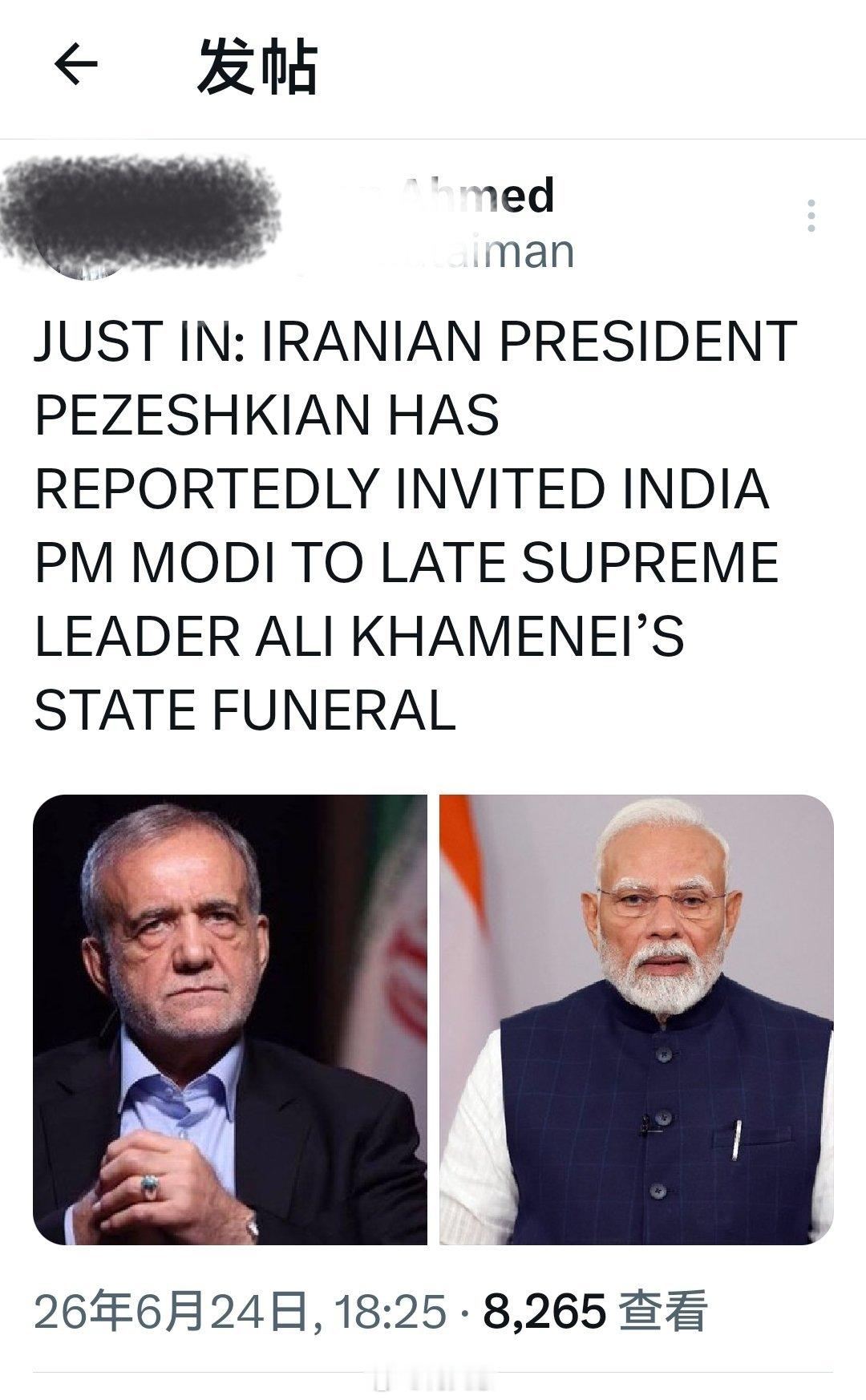Click the STATE FUNERAL line of the post

tap(245, 710)
